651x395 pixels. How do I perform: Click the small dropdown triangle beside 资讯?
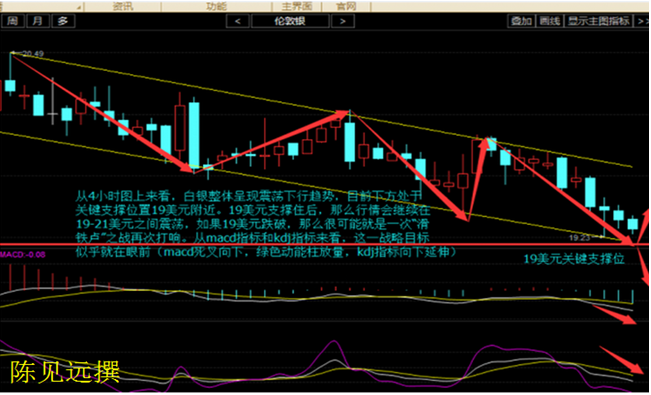pyautogui.click(x=78, y=8)
